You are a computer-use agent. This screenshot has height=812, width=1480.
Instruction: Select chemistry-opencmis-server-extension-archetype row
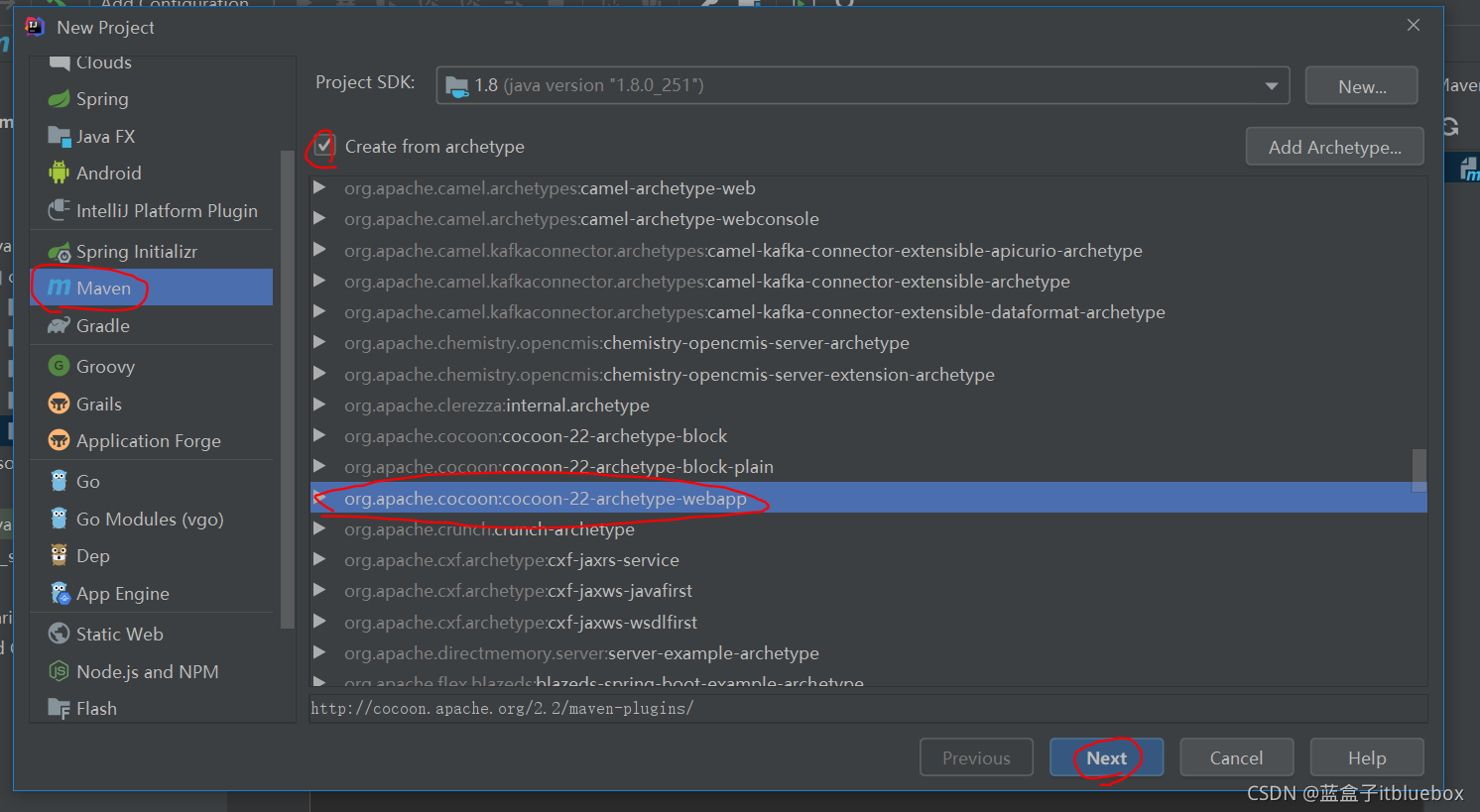pyautogui.click(x=869, y=375)
